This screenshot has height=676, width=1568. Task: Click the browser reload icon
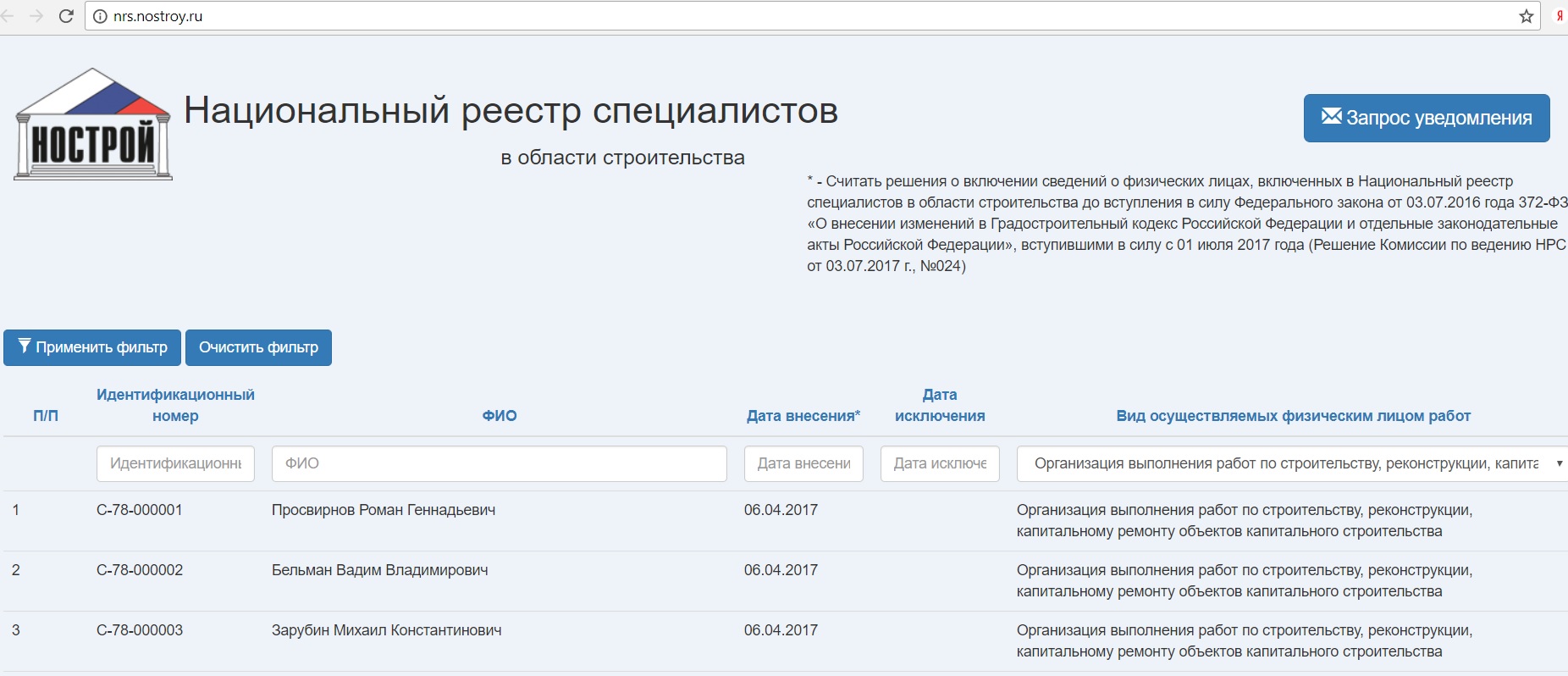coord(66,16)
